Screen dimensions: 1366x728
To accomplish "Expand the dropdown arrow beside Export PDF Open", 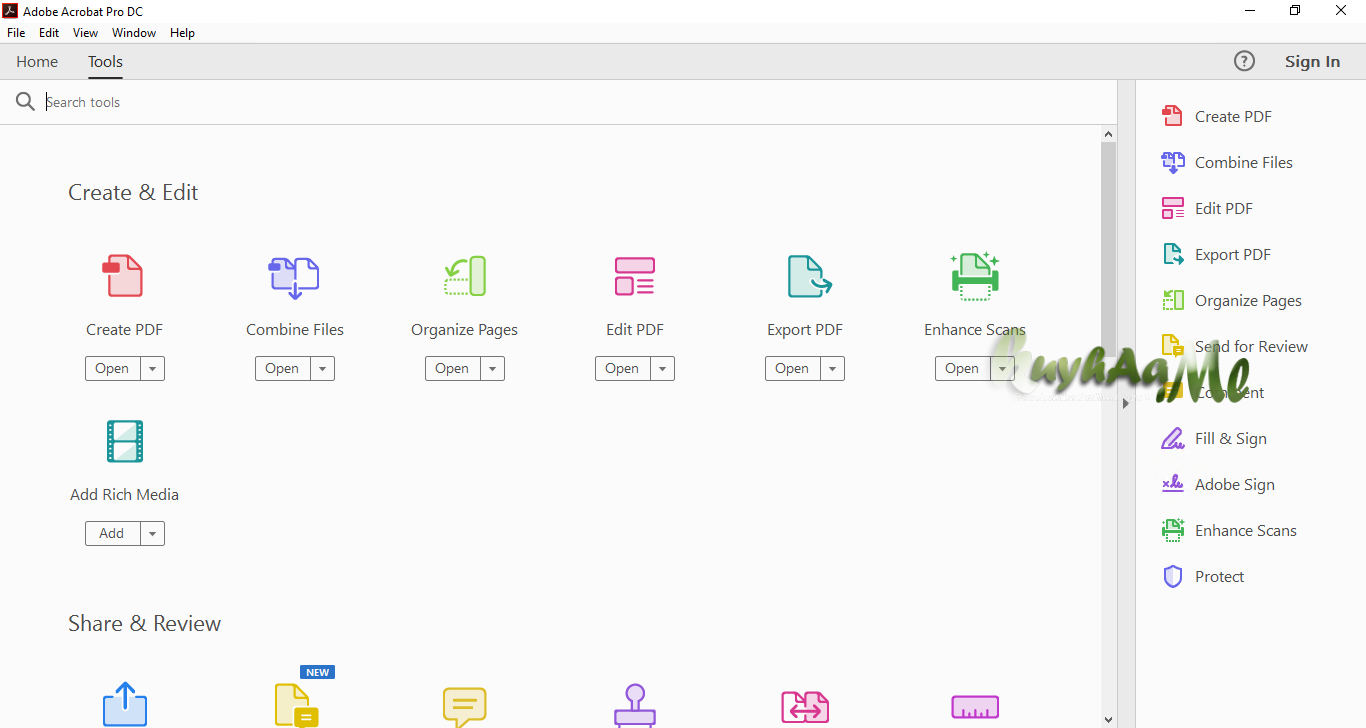I will [832, 368].
